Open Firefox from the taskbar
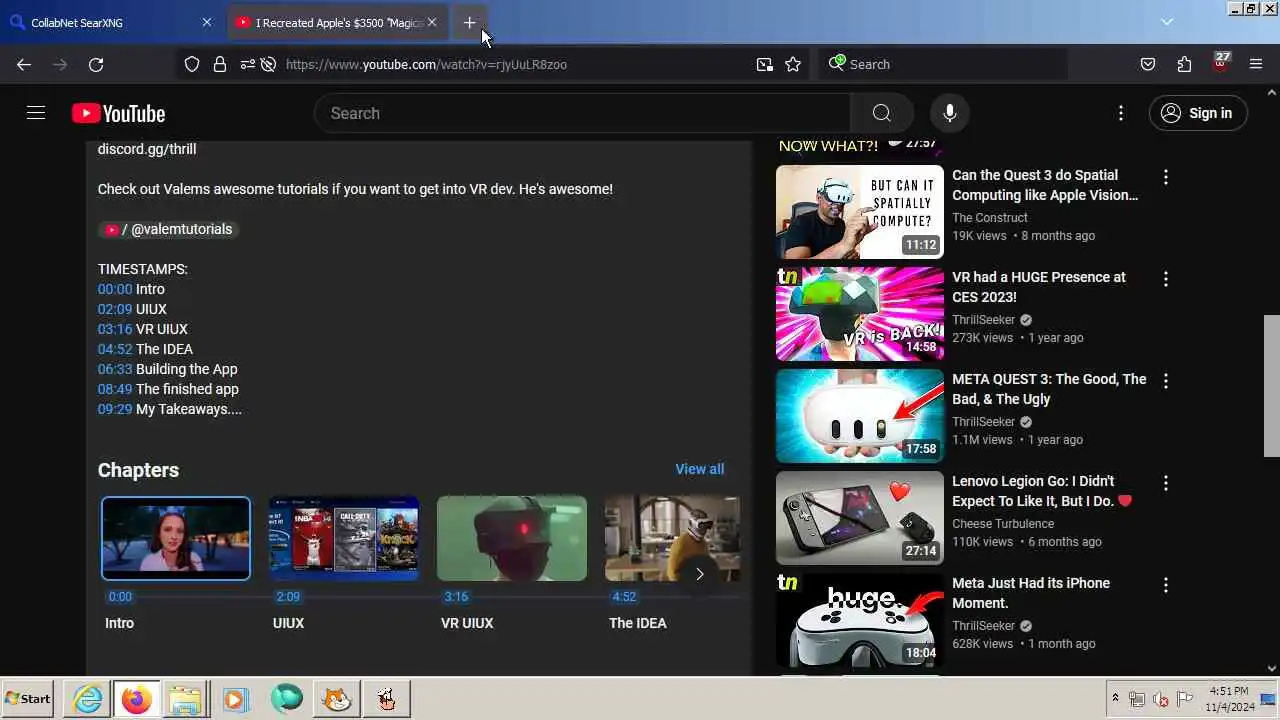The height and width of the screenshot is (720, 1280). pos(137,699)
